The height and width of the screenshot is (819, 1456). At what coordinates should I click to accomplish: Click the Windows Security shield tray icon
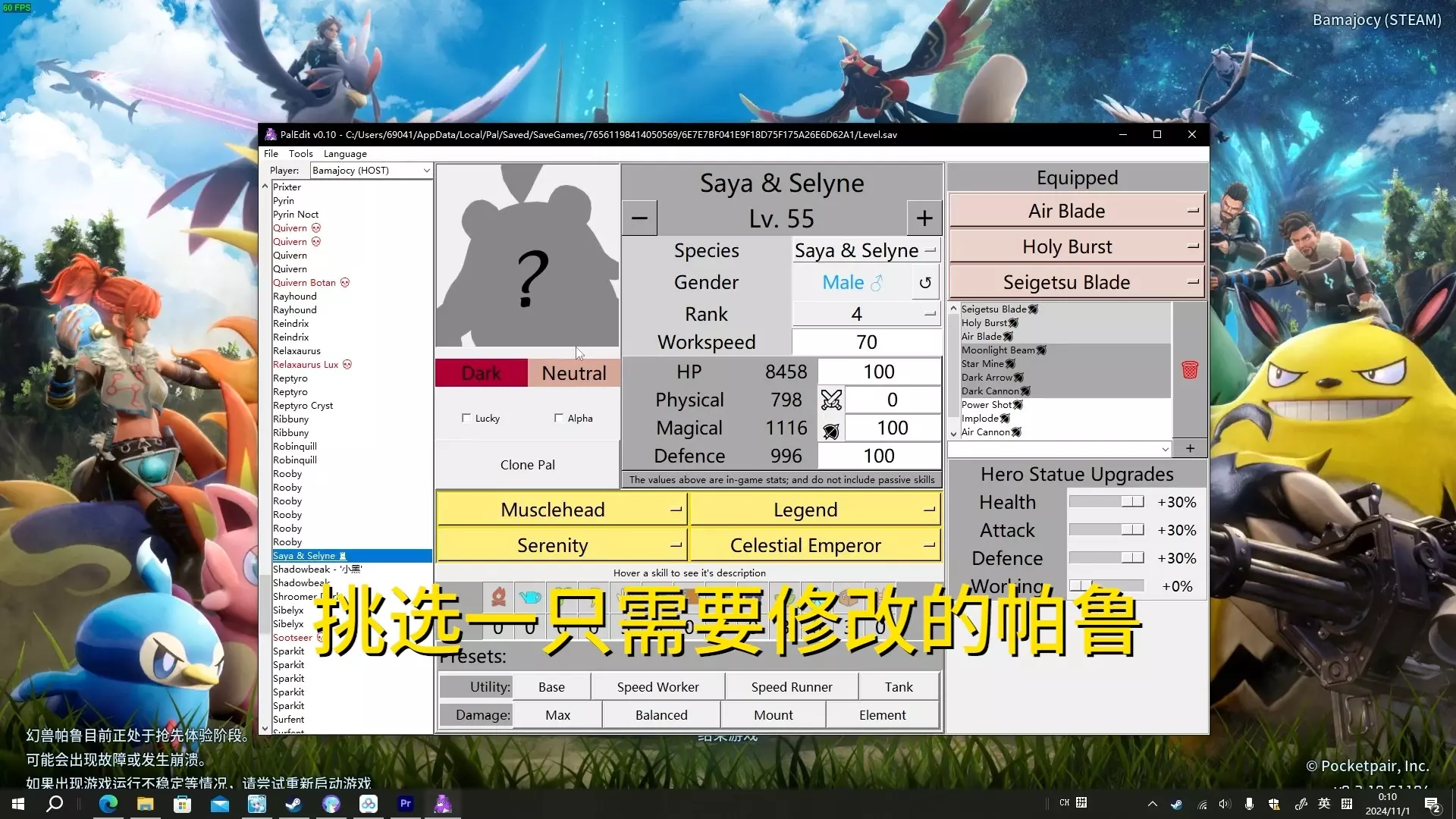pyautogui.click(x=1274, y=804)
